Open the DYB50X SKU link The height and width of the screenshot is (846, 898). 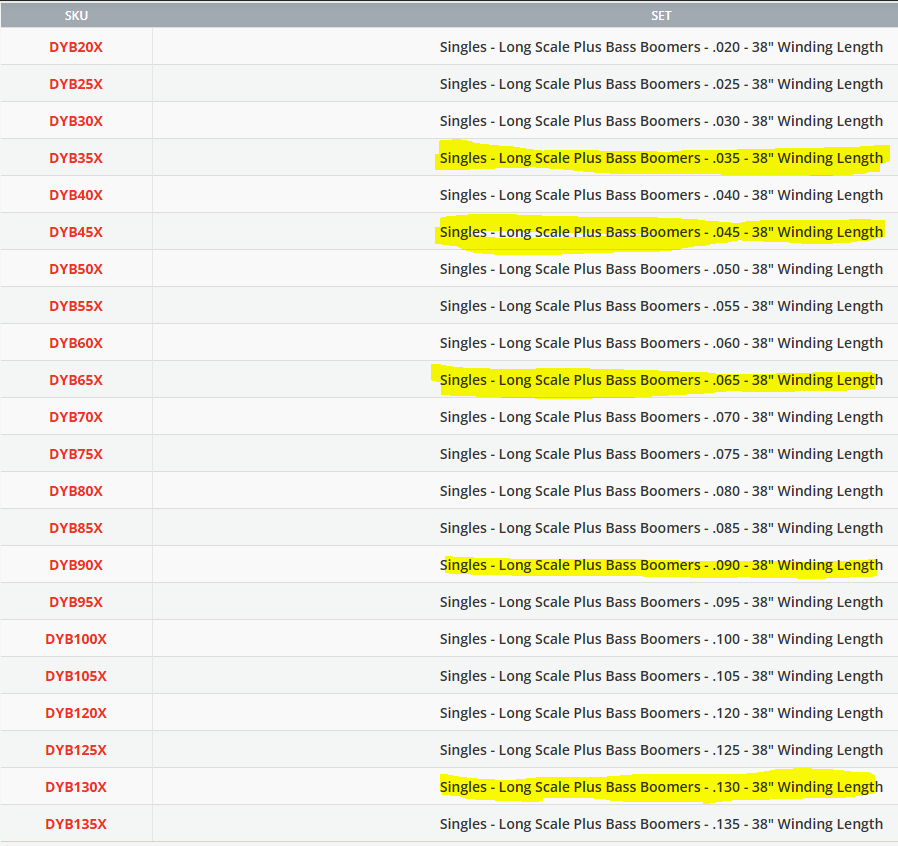[x=76, y=269]
